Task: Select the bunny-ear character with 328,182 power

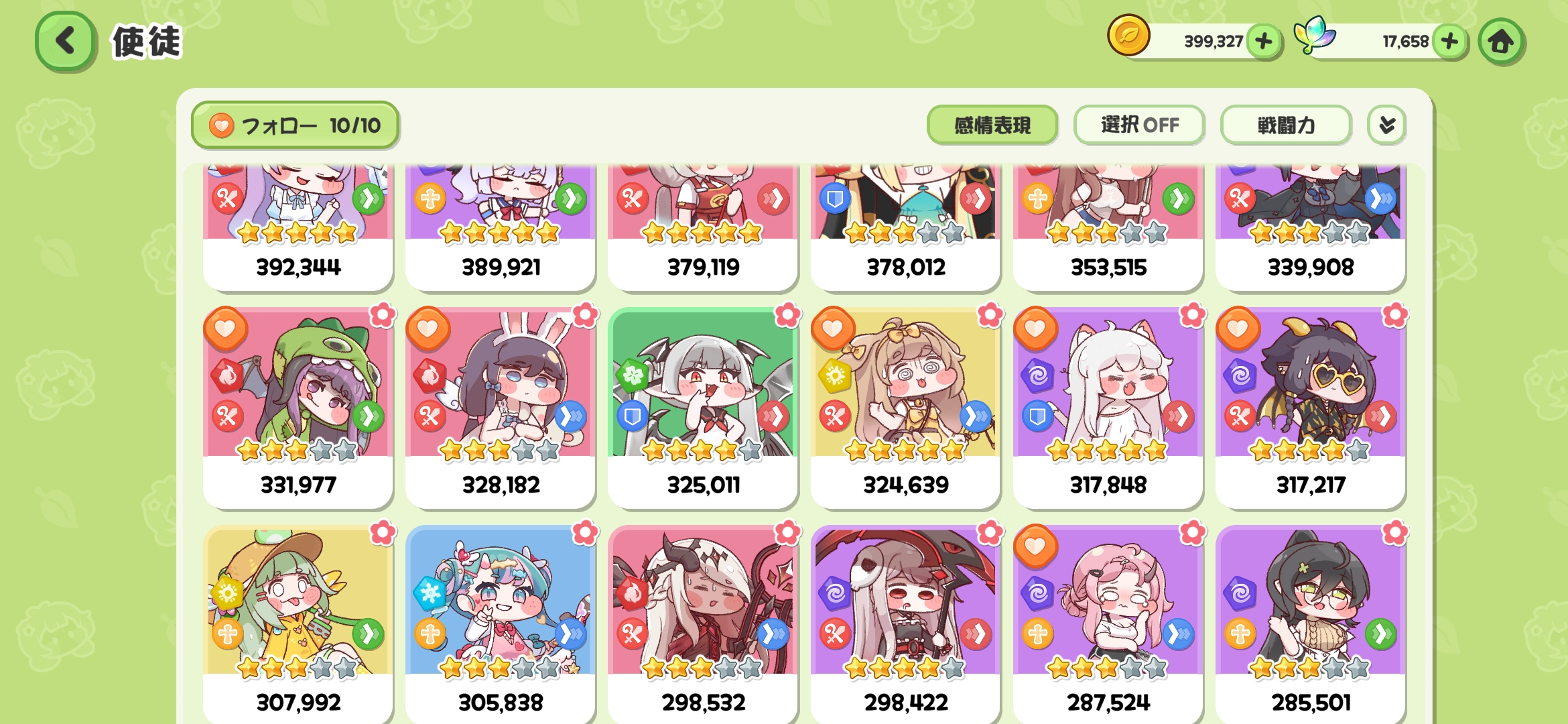Action: pyautogui.click(x=501, y=408)
